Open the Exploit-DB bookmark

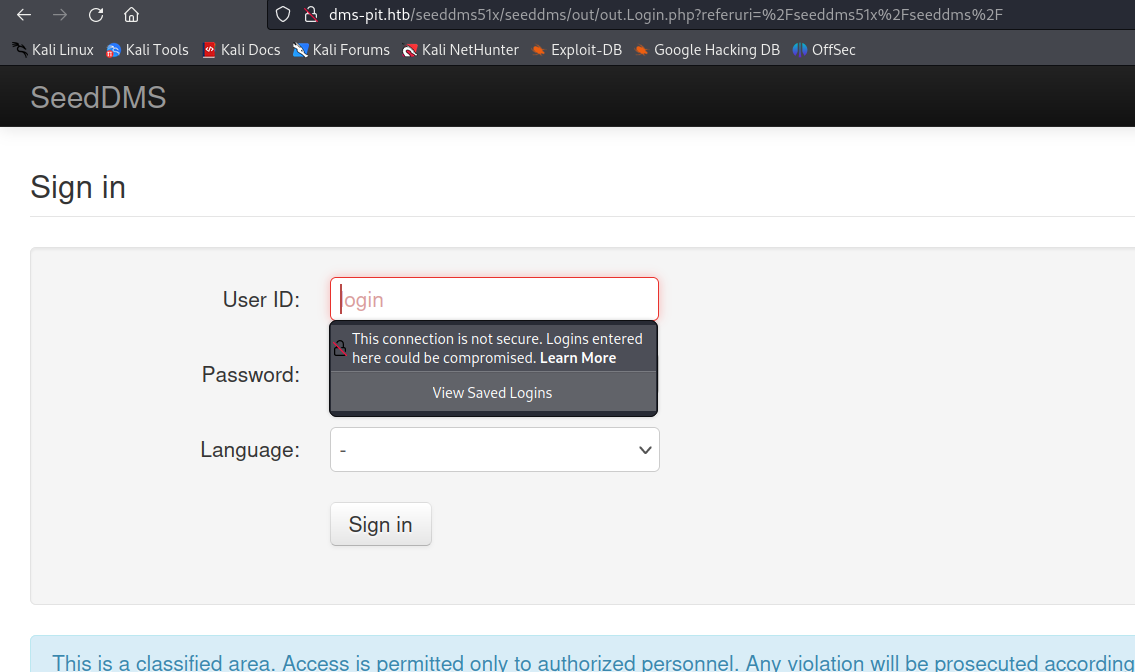(577, 50)
